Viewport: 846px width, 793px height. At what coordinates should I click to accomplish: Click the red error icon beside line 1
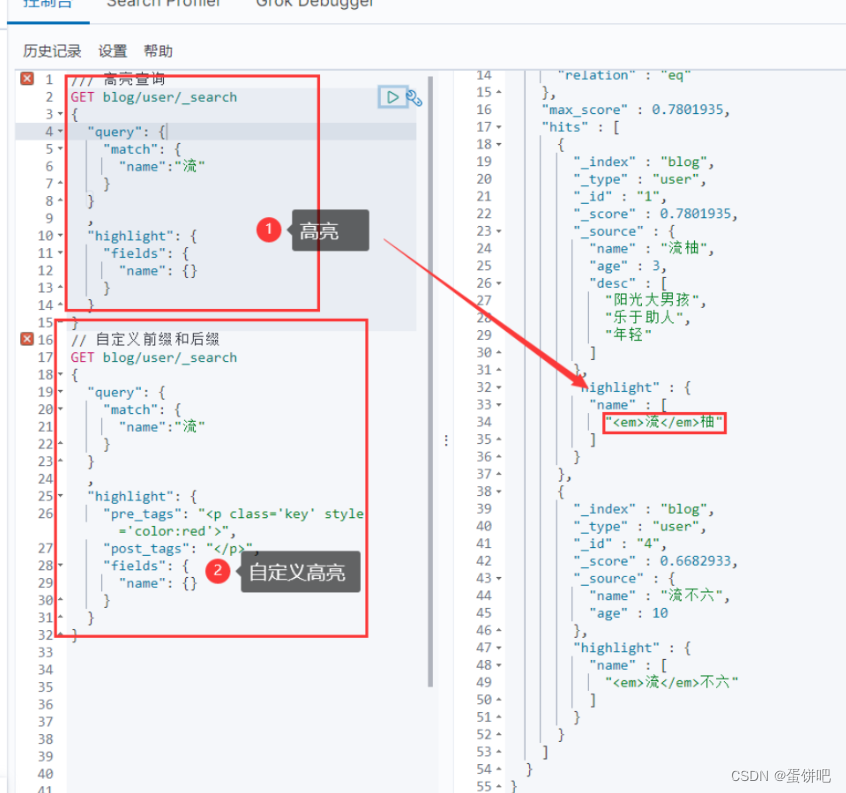coord(25,78)
